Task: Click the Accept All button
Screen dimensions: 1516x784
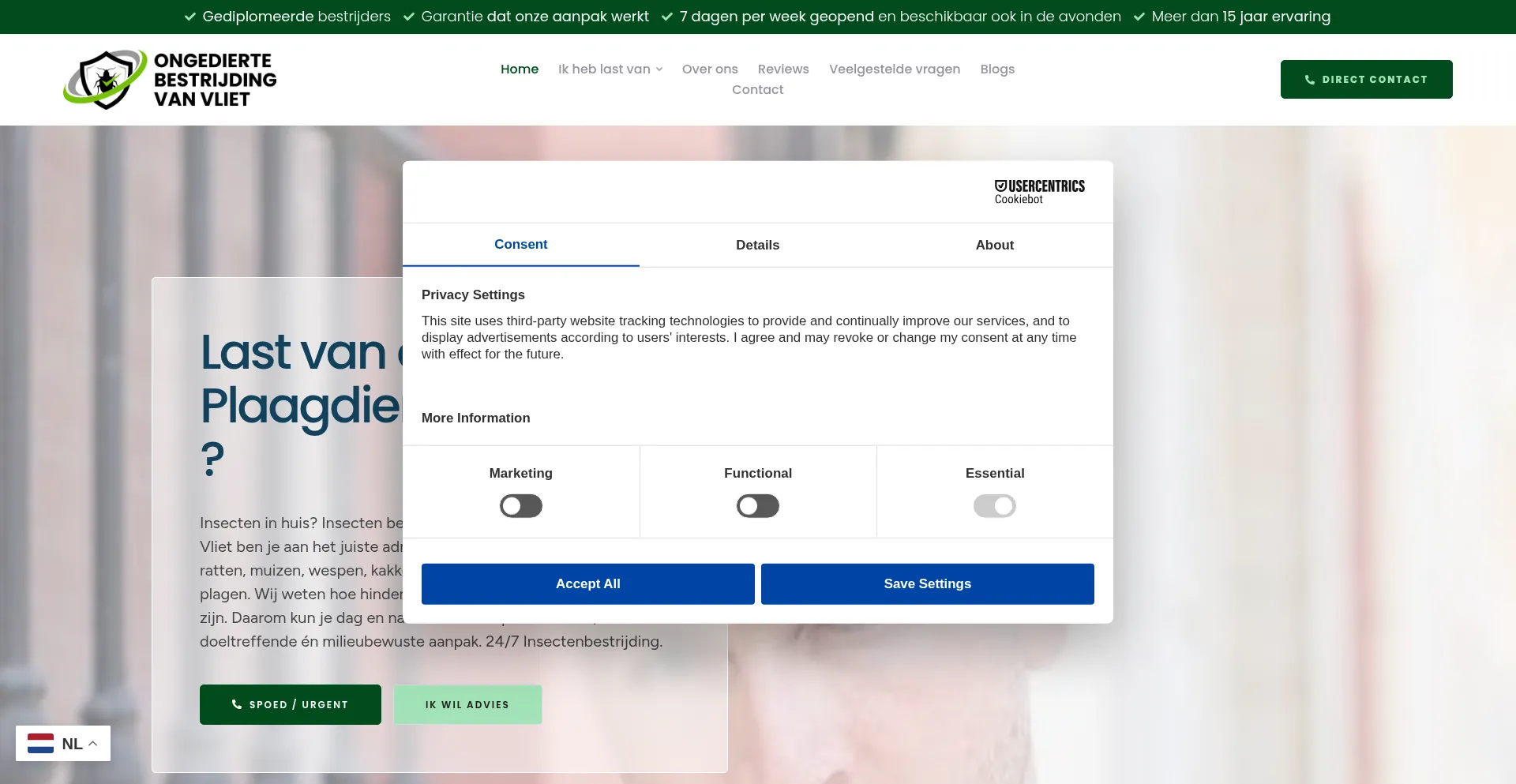Action: (x=587, y=583)
